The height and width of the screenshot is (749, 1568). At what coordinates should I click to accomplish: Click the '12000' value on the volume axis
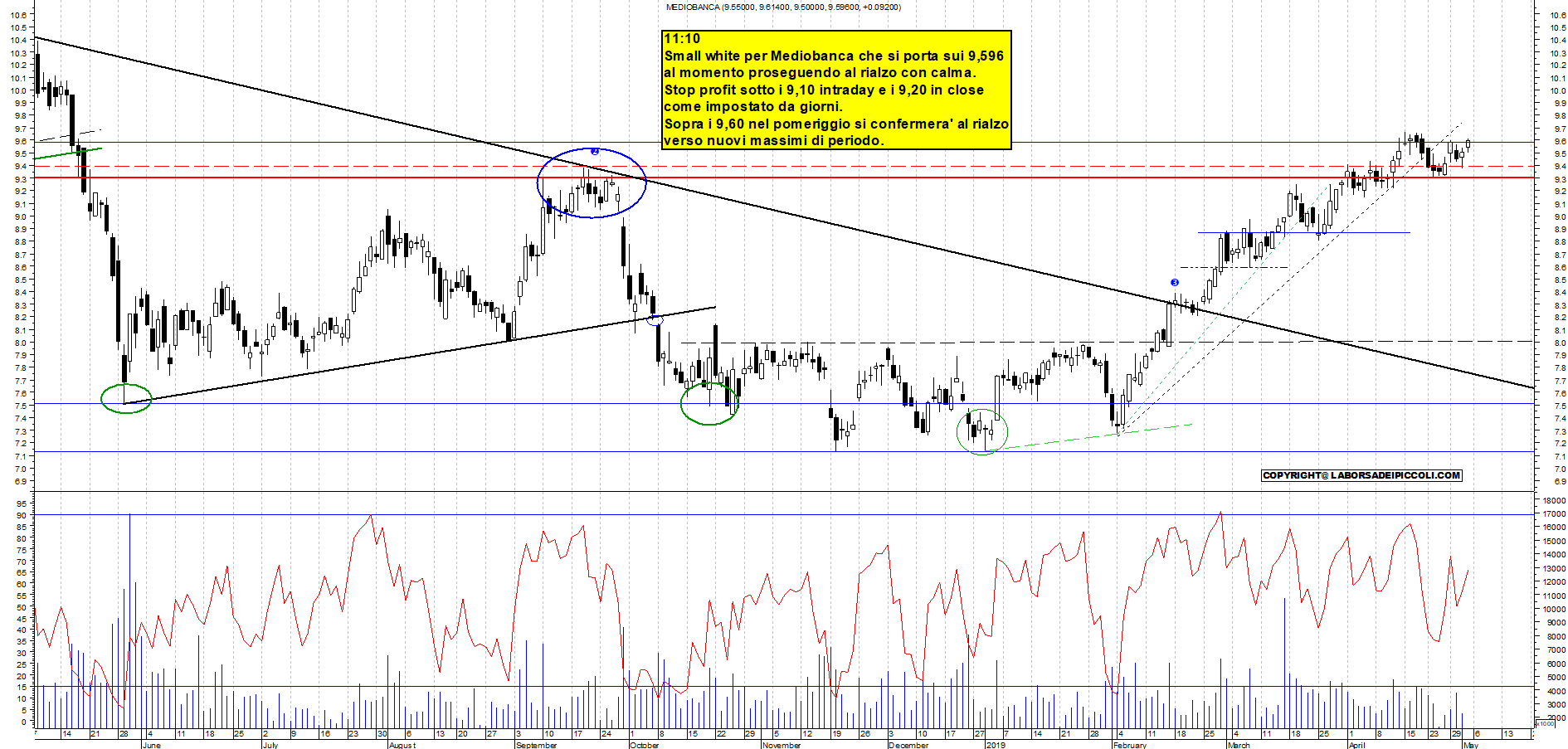(1554, 582)
